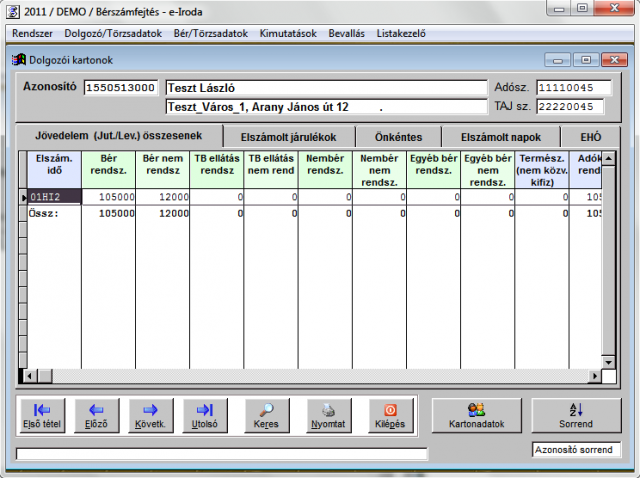This screenshot has width=640, height=478.
Task: Switch to Elszámolt járulékok tab
Action: click(288, 137)
